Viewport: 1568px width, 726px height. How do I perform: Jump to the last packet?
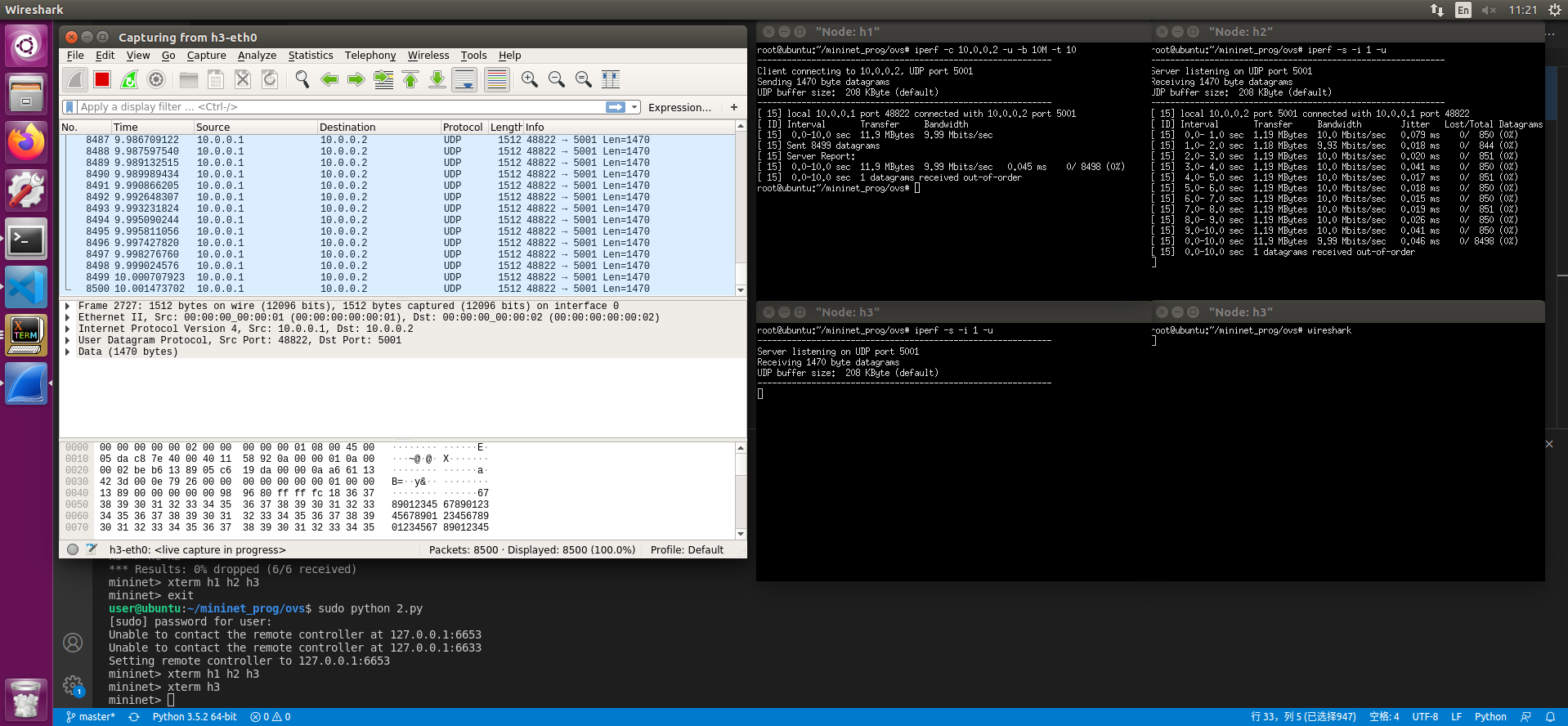coord(437,79)
